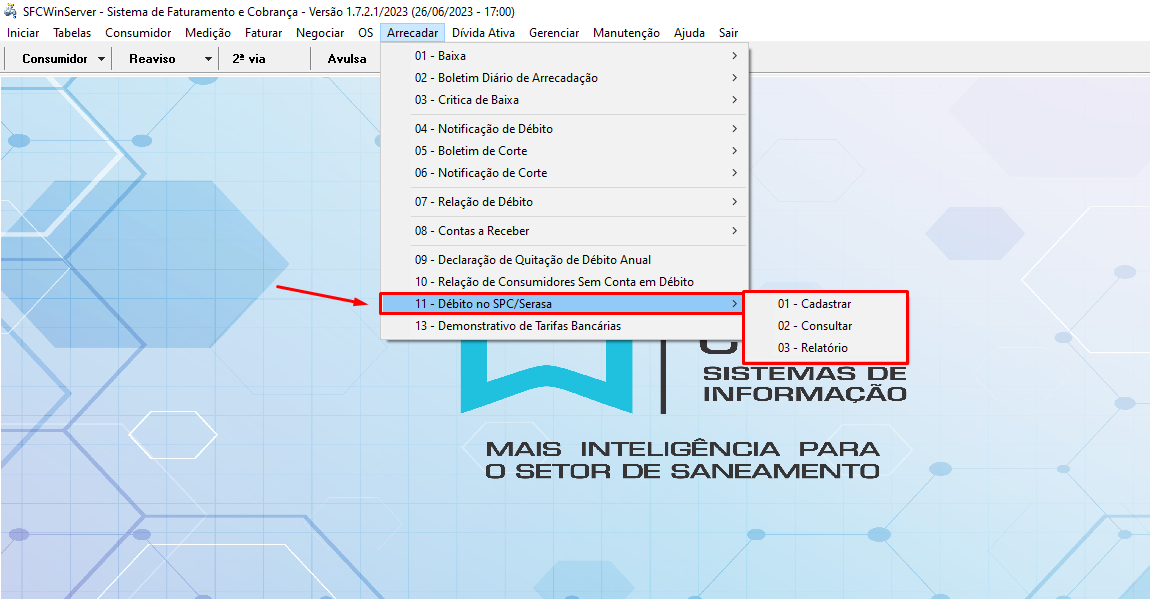Expand 04 - Notificação de Débito entry
The image size is (1150, 599).
click(495, 129)
